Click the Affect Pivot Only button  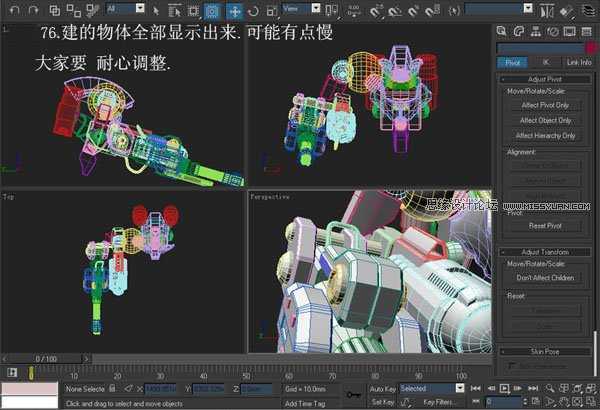pos(545,105)
